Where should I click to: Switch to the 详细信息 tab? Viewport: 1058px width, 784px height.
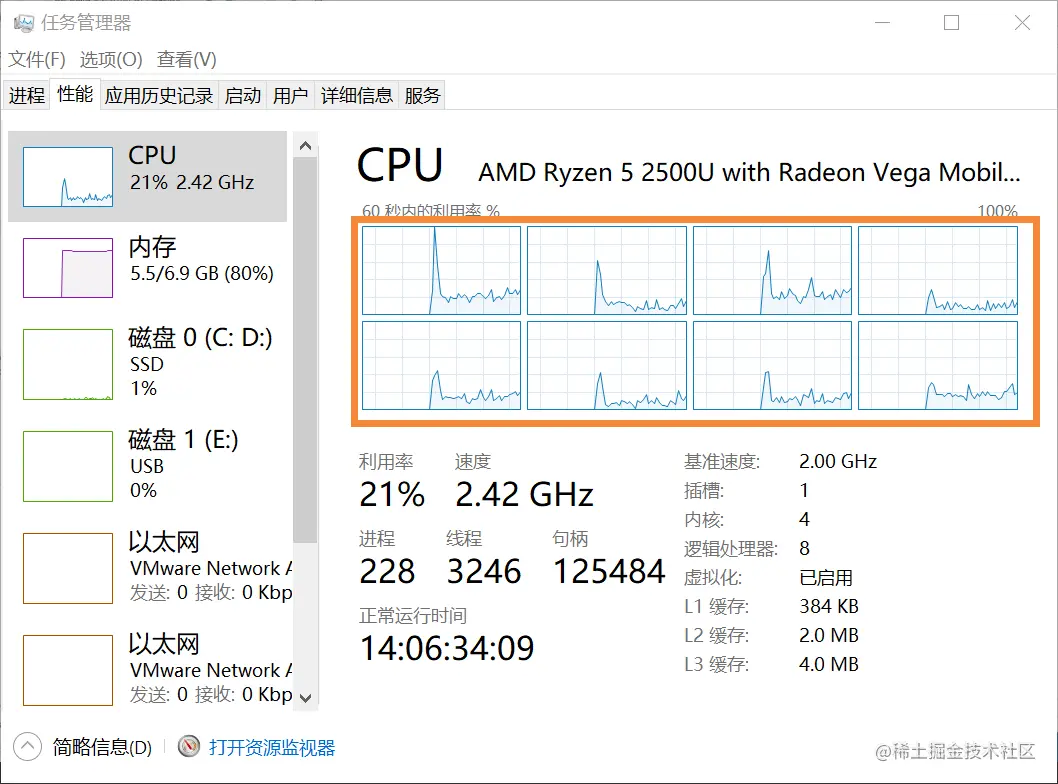(x=357, y=96)
